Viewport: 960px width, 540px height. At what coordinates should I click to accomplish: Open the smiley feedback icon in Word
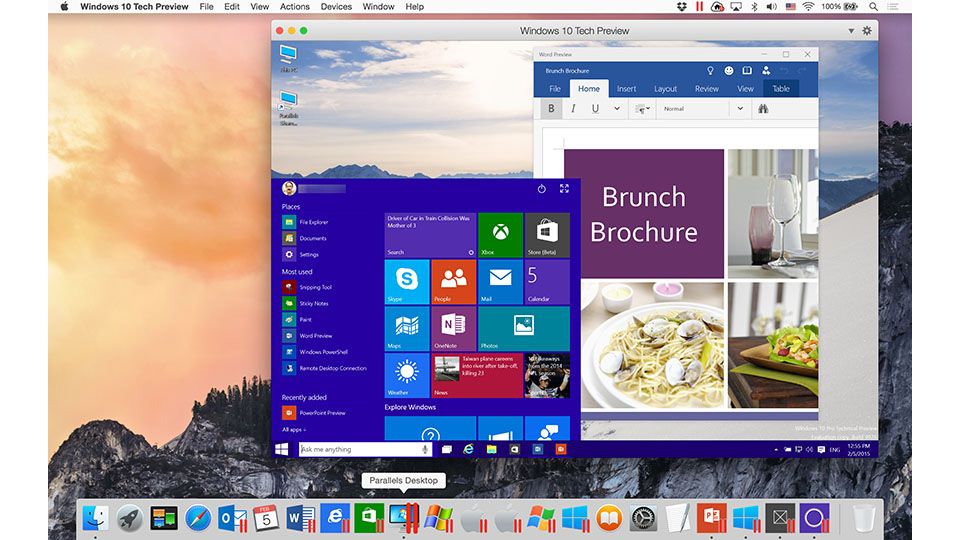728,71
